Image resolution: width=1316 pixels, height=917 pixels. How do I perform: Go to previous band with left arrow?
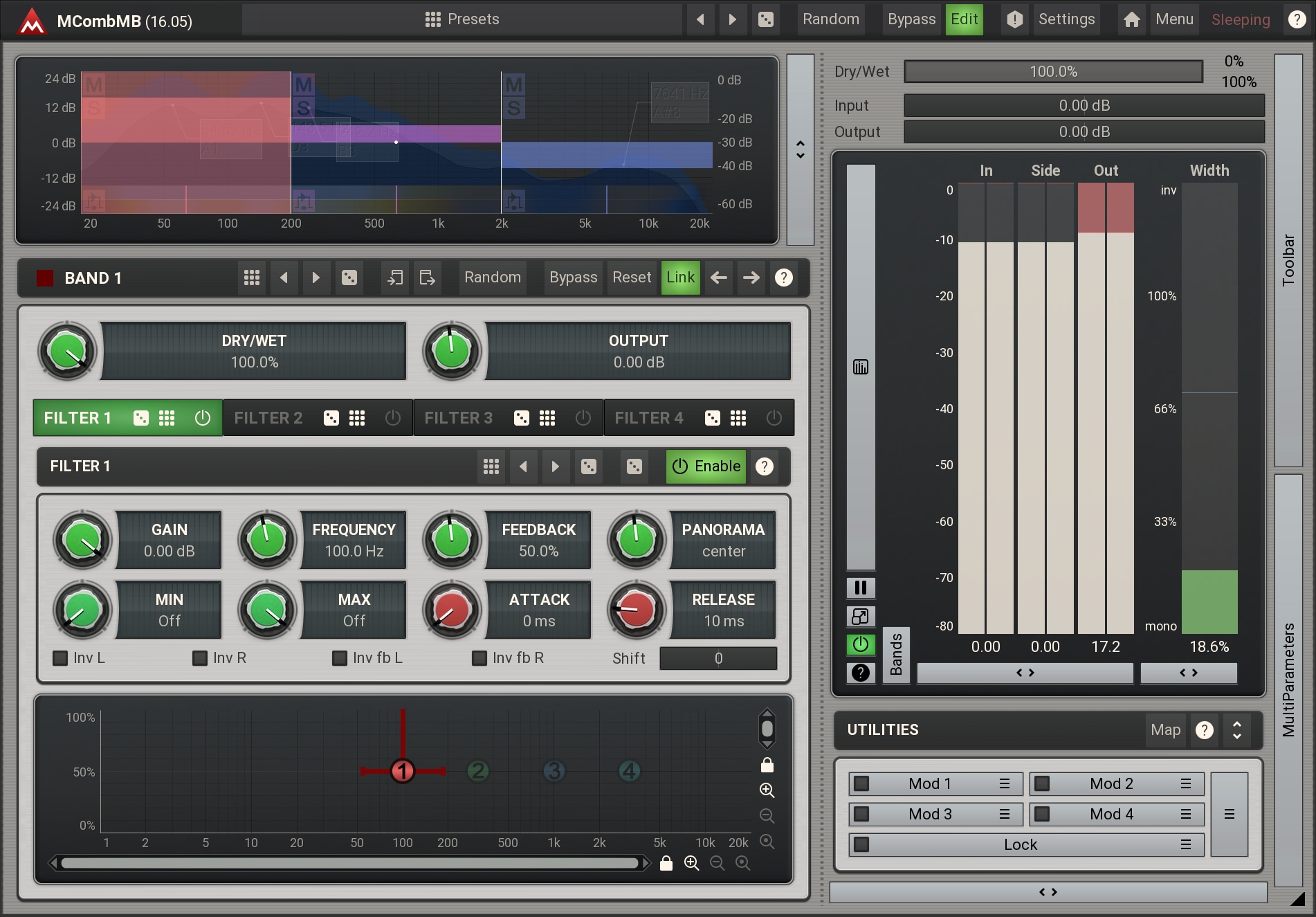click(719, 278)
